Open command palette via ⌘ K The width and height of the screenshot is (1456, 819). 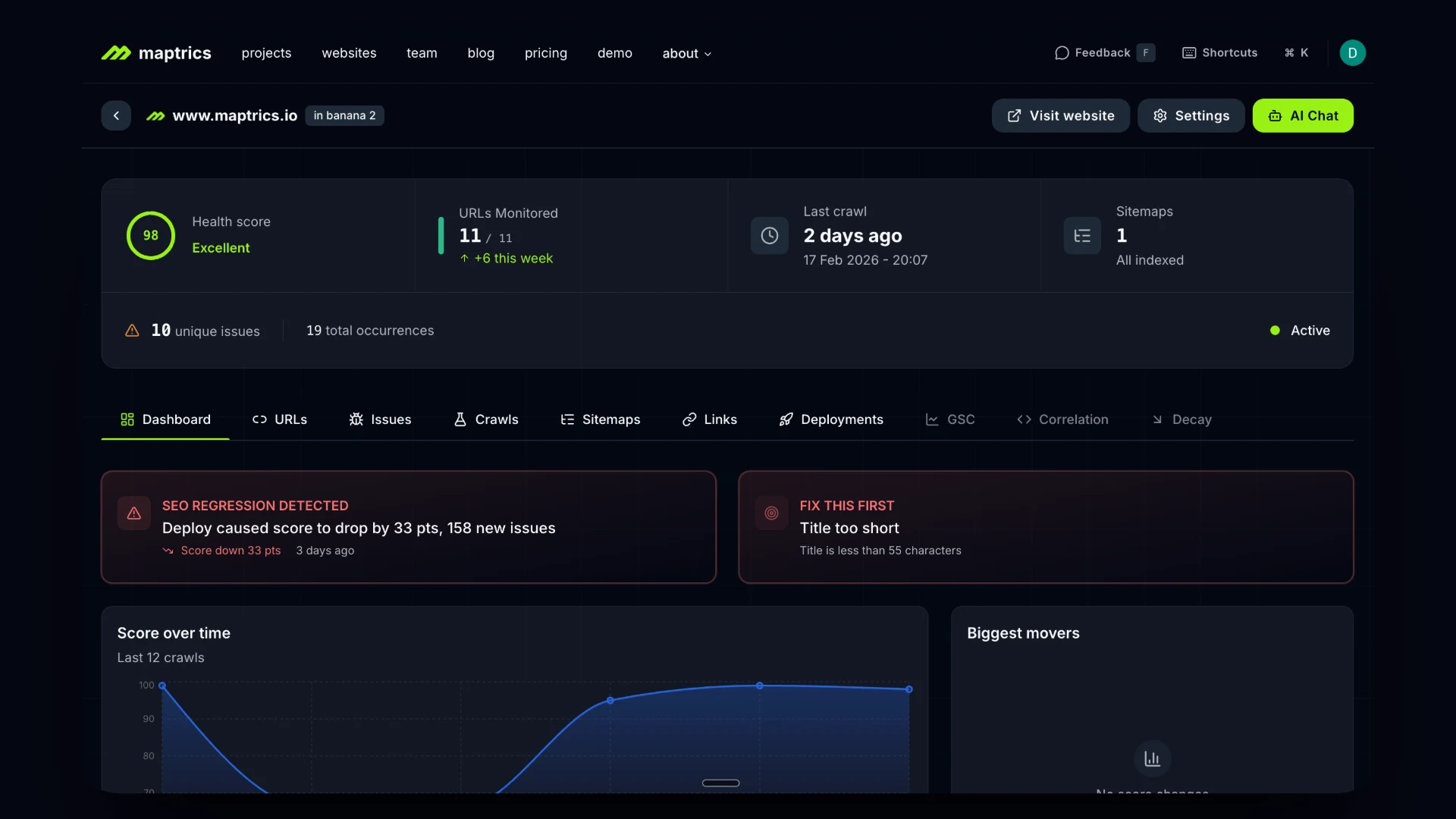click(x=1296, y=53)
